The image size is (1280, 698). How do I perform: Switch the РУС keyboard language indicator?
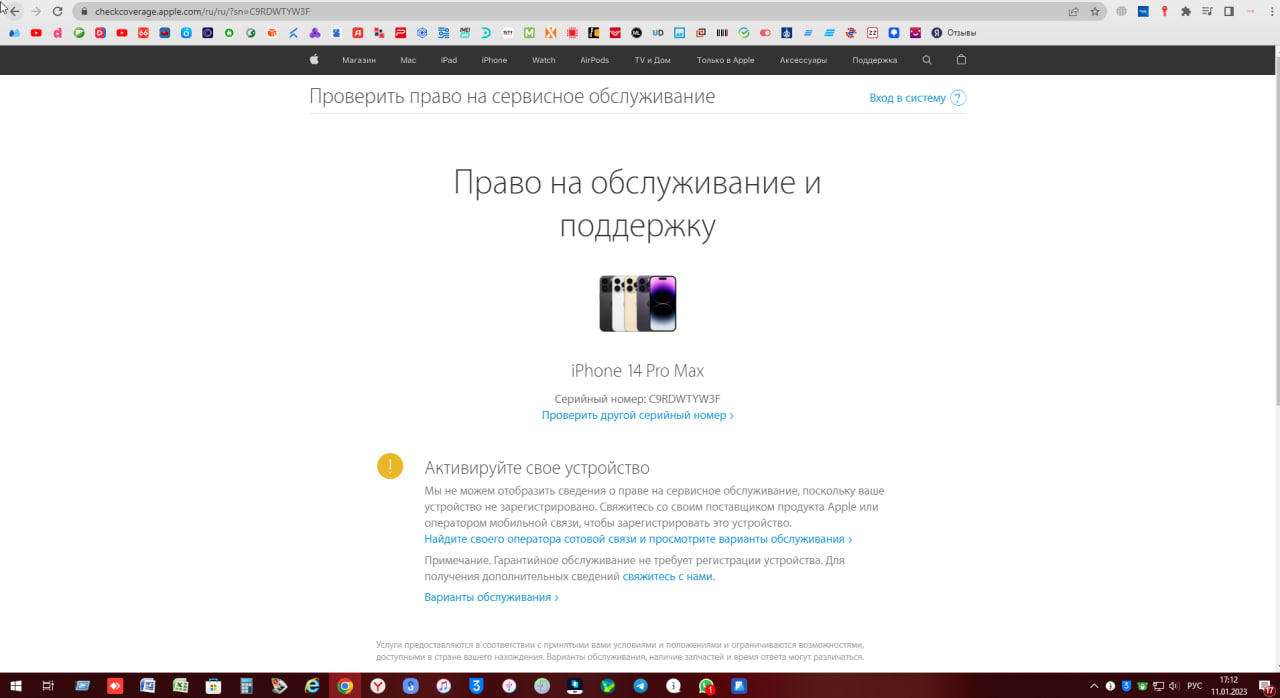(1194, 686)
